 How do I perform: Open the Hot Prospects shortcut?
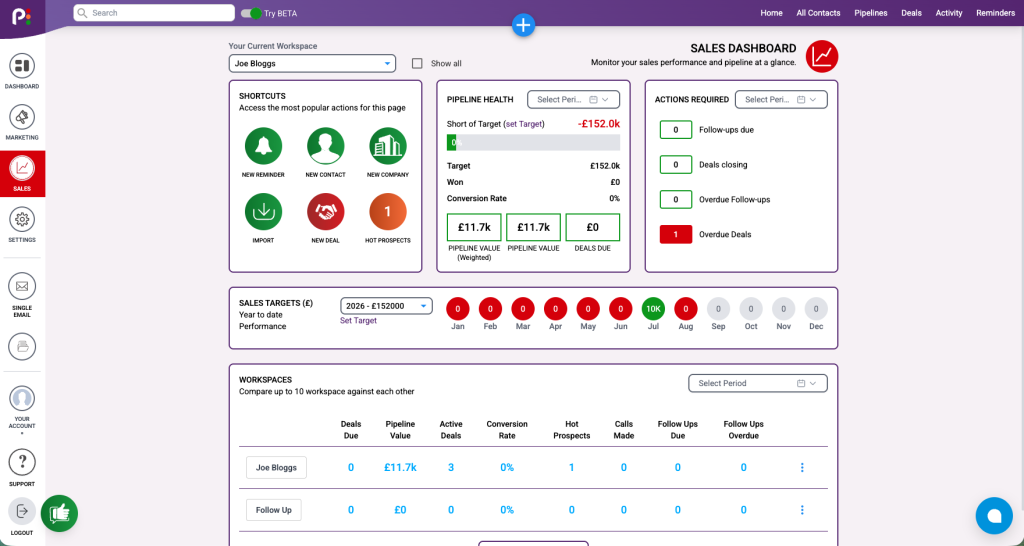tap(388, 212)
